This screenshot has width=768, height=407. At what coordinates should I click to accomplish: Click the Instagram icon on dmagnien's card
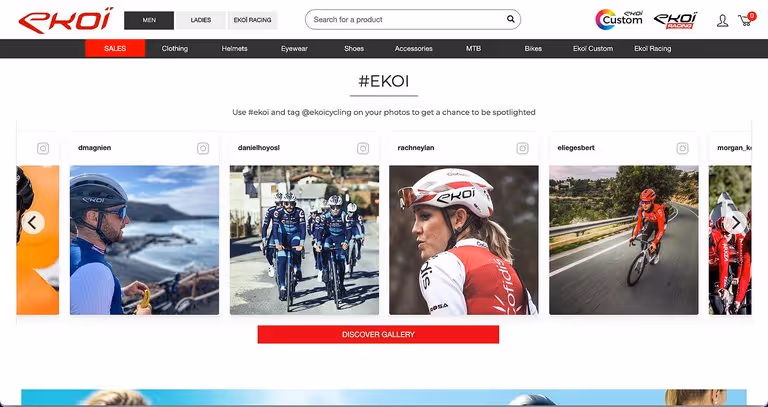(x=203, y=148)
